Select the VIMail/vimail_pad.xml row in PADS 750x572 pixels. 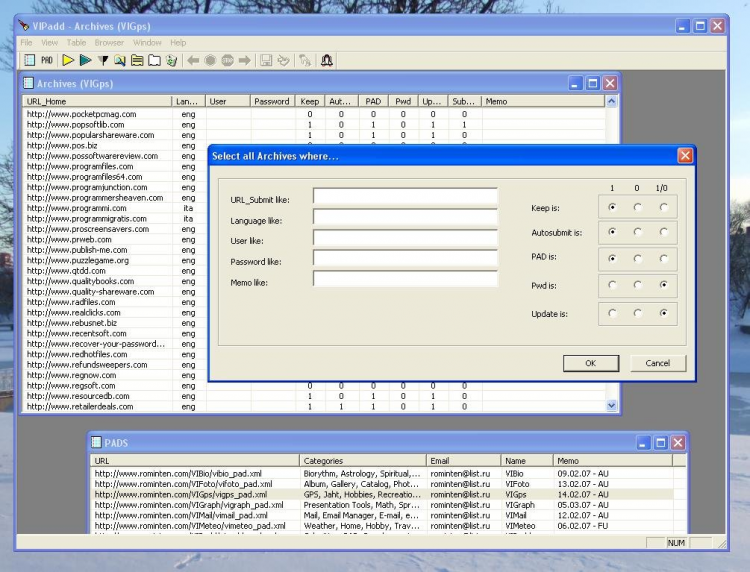382,515
